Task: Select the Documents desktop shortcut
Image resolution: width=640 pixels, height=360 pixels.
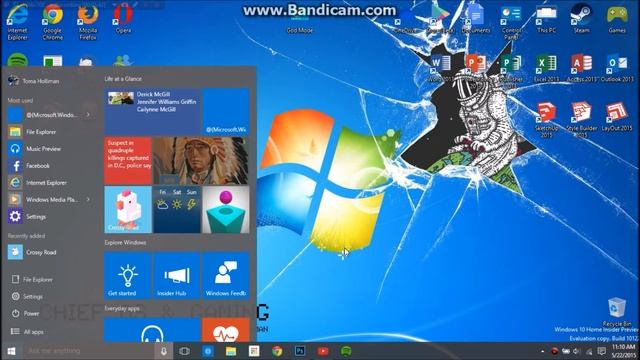Action: [x=476, y=18]
